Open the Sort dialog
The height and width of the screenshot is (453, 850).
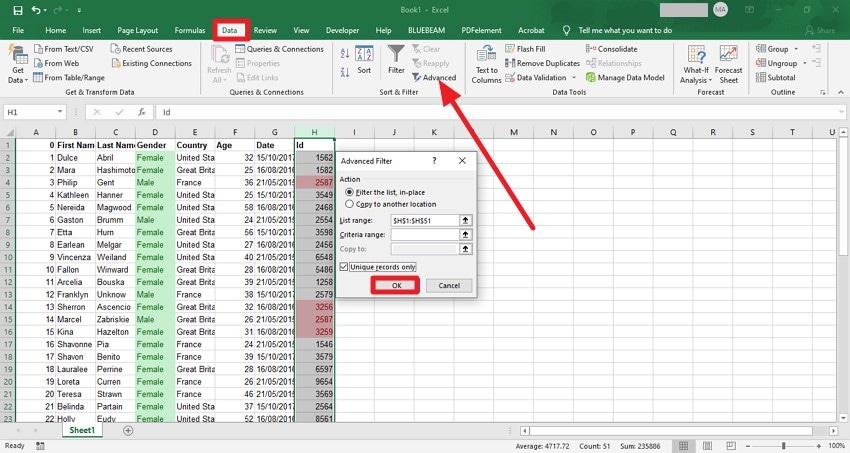click(x=364, y=60)
